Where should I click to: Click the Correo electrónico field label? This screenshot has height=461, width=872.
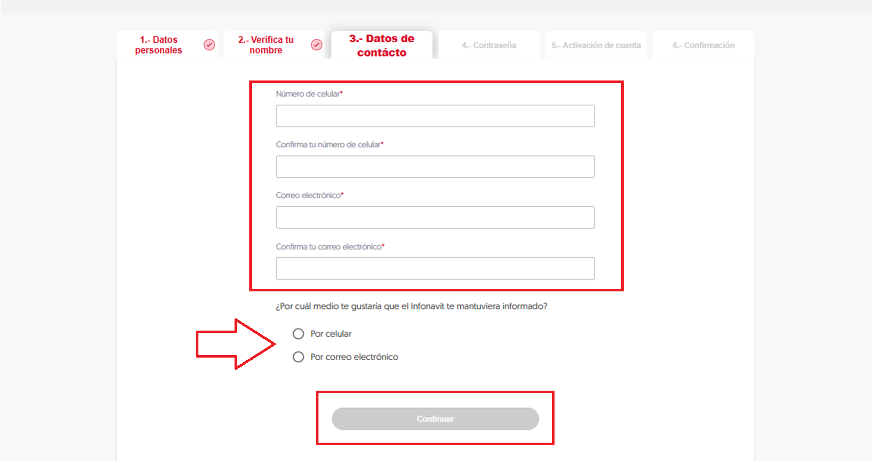[310, 195]
